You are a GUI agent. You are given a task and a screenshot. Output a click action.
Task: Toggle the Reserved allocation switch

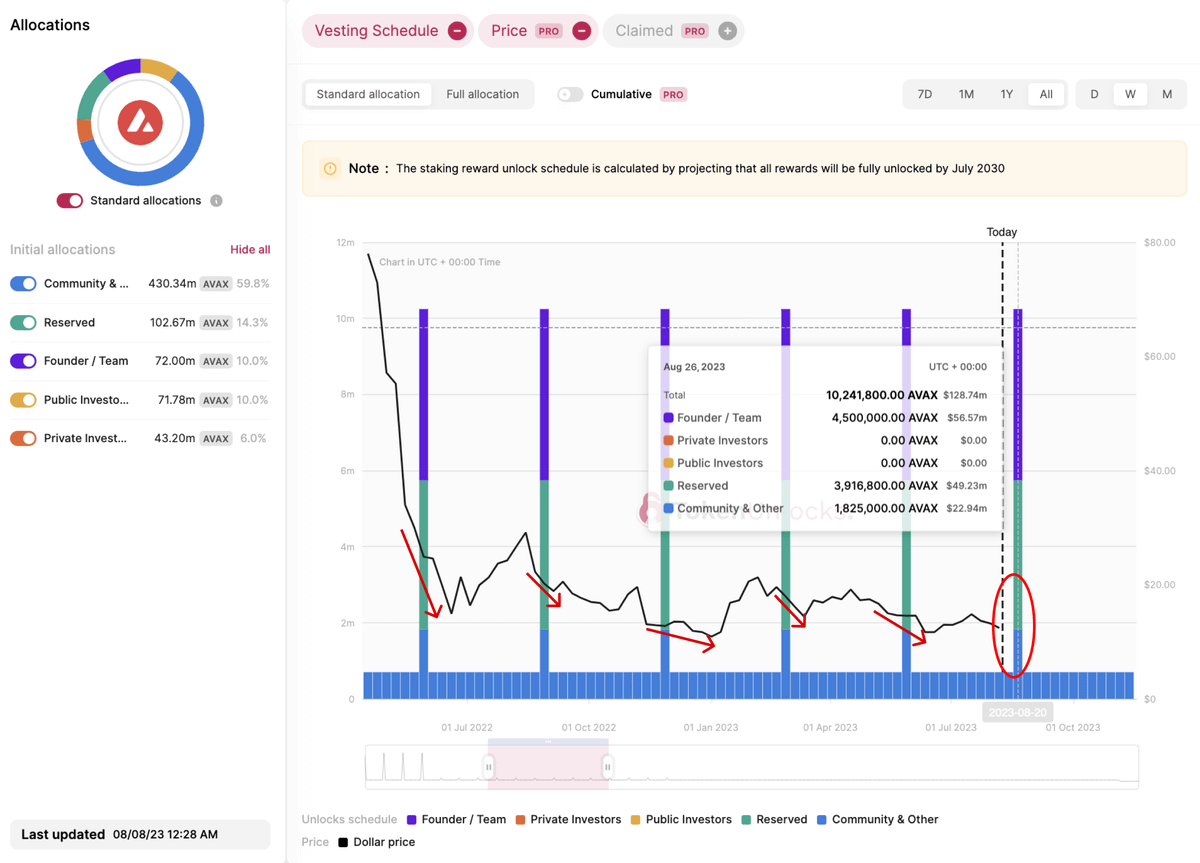click(23, 323)
